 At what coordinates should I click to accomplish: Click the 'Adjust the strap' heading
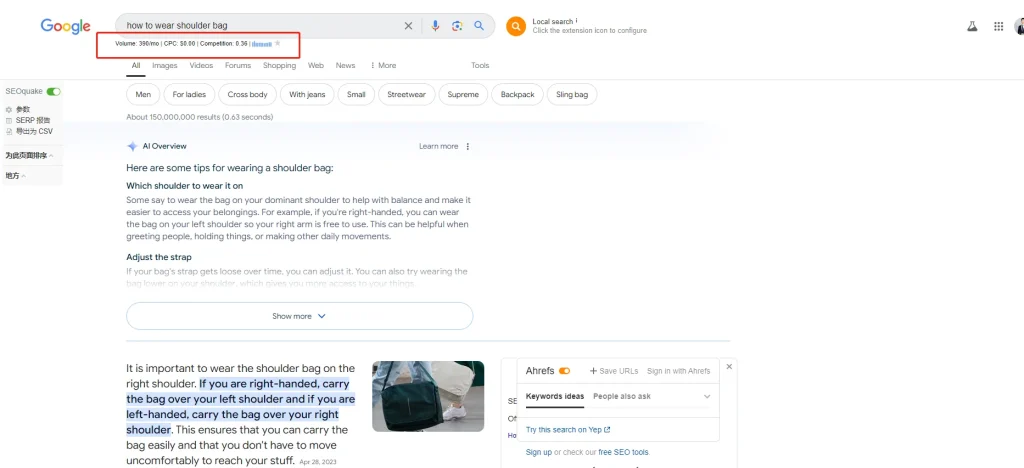click(x=159, y=257)
